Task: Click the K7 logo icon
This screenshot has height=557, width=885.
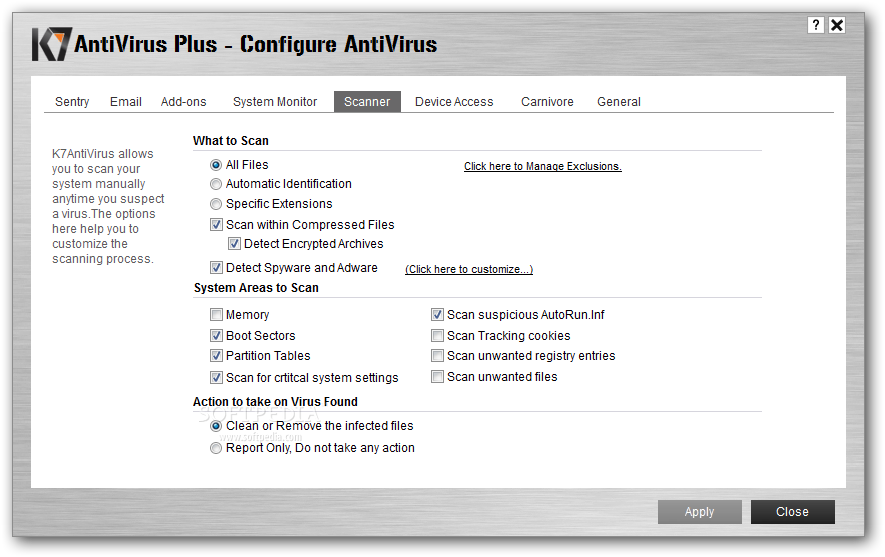Action: coord(52,44)
